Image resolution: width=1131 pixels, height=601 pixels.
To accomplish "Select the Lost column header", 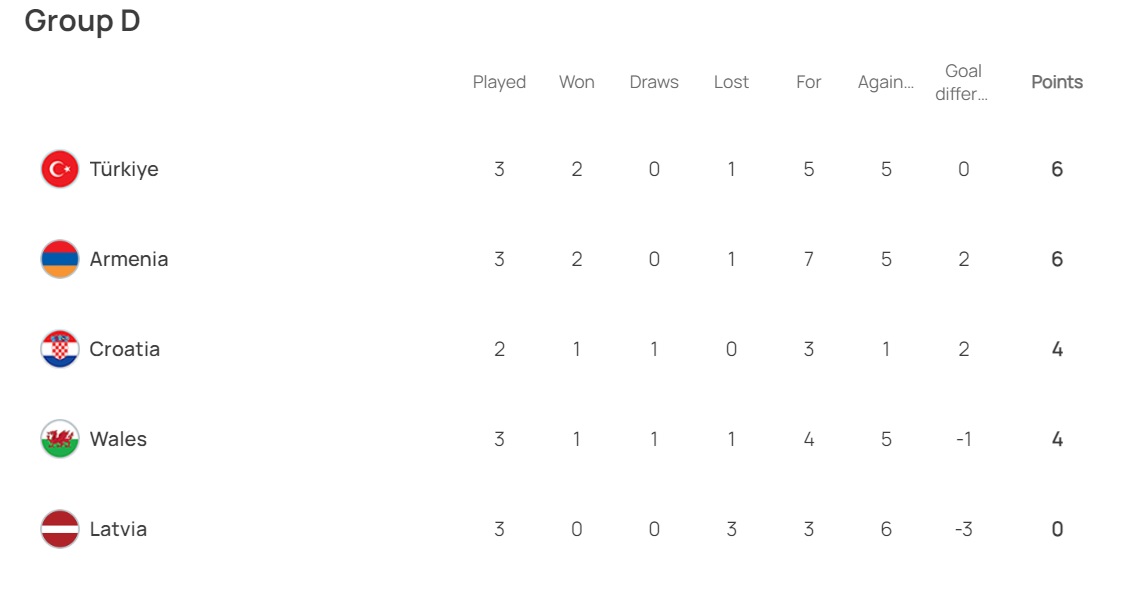I will (731, 82).
